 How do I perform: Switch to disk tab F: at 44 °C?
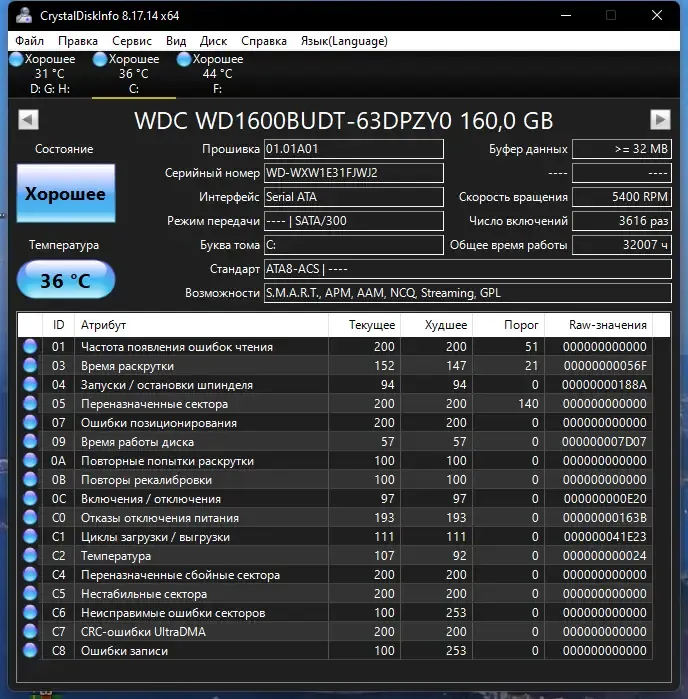coord(217,74)
